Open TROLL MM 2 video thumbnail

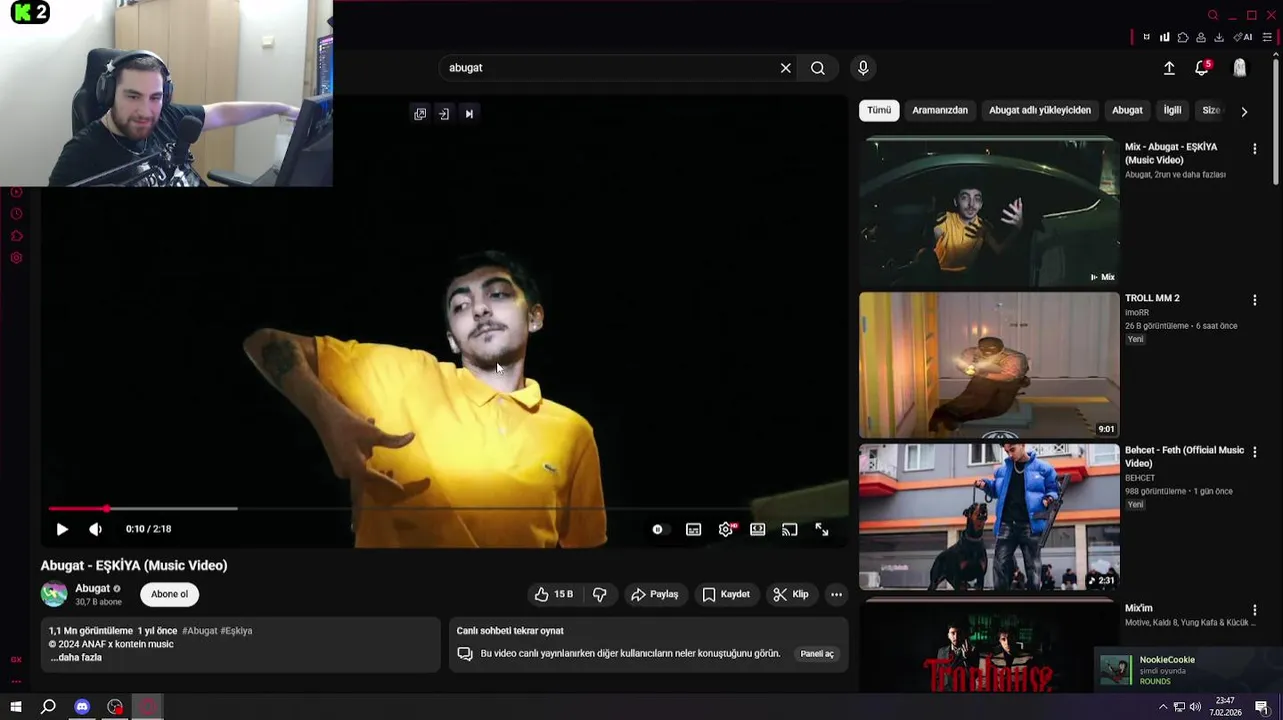point(989,365)
